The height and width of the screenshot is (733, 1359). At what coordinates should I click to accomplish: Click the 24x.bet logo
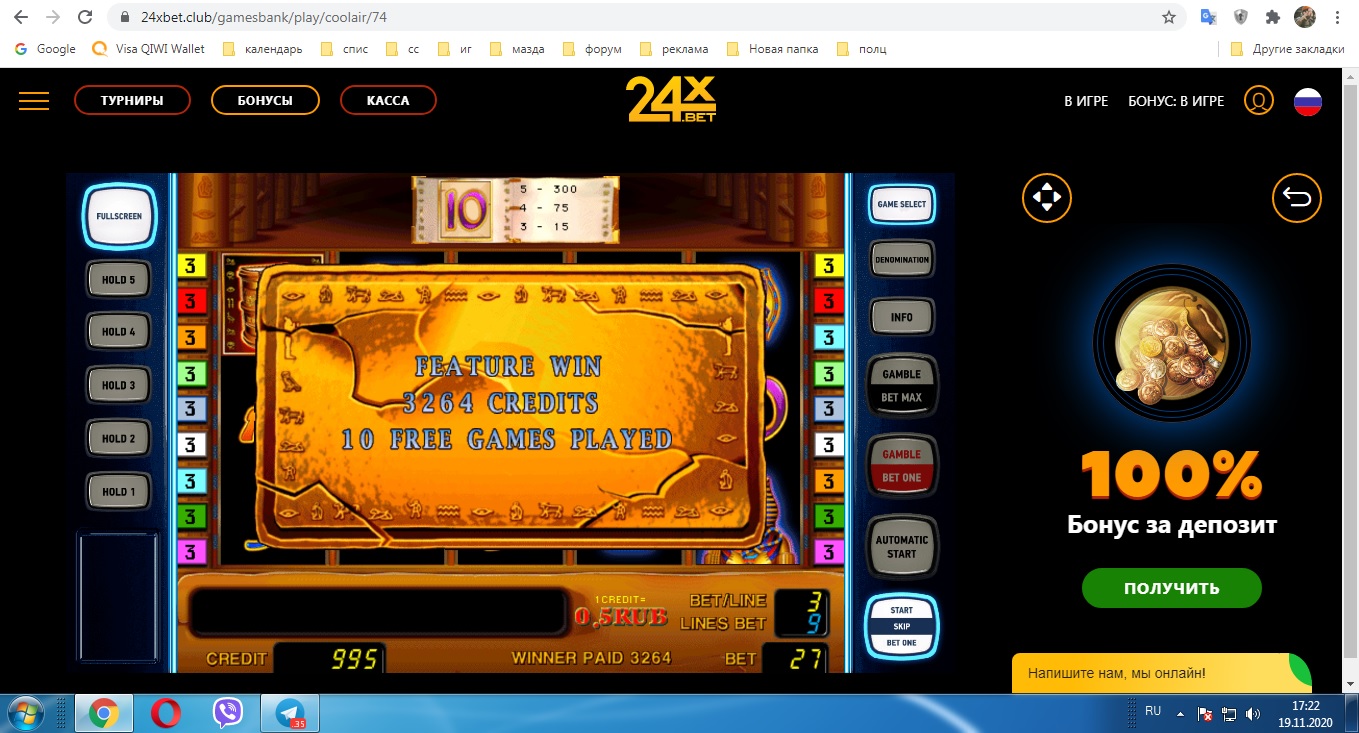pyautogui.click(x=671, y=100)
